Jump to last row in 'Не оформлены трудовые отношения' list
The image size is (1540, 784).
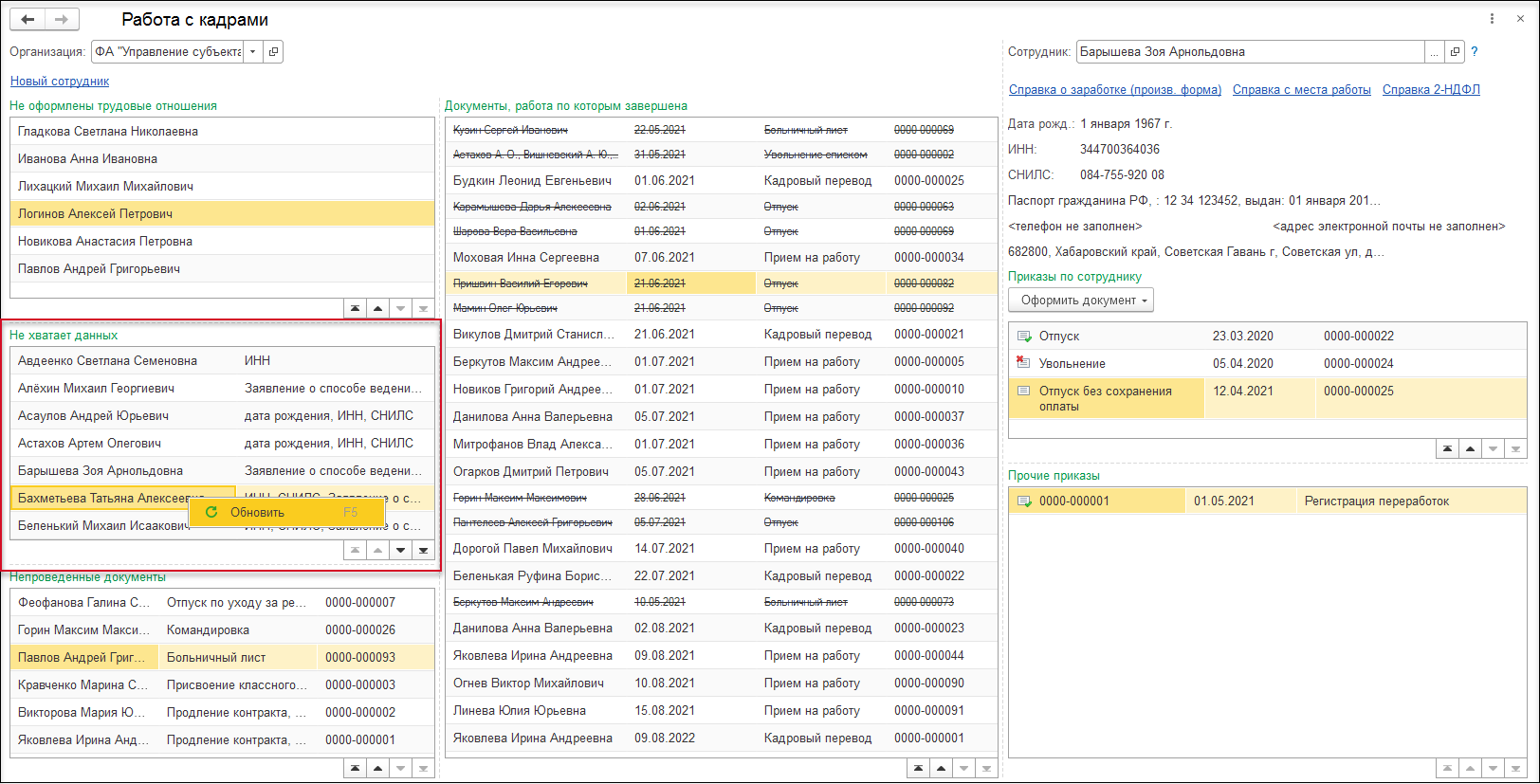(x=424, y=308)
